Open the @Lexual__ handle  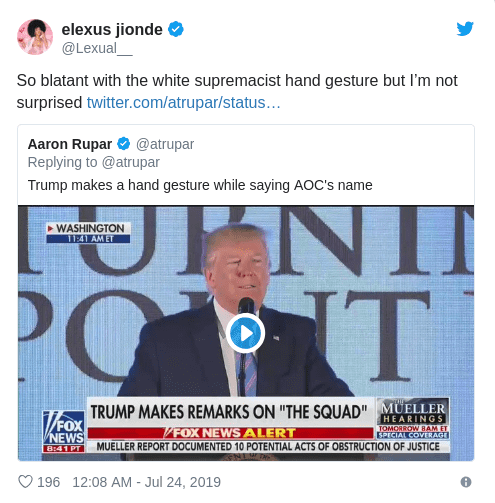coord(97,49)
